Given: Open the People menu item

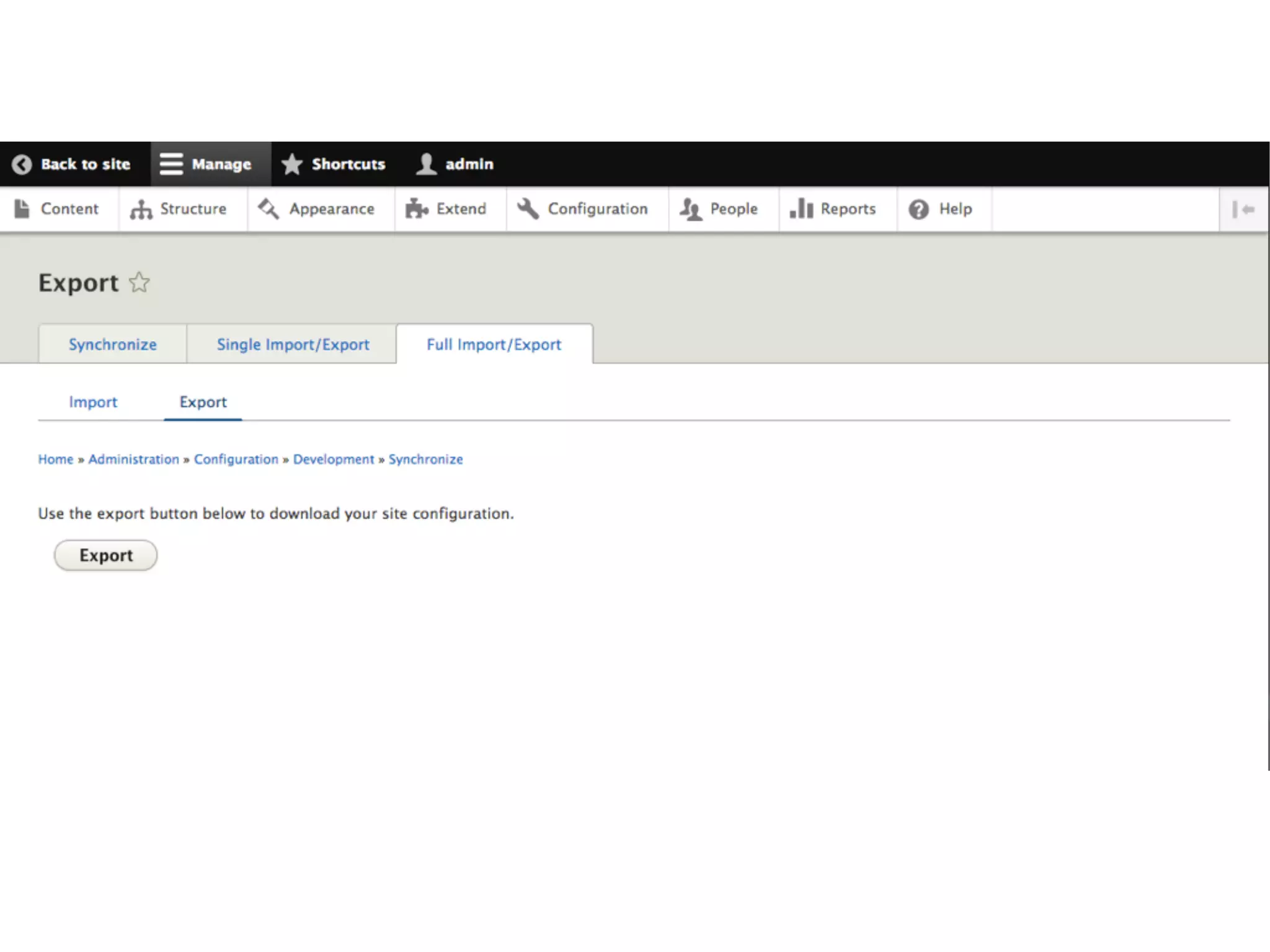Looking at the screenshot, I should (733, 209).
